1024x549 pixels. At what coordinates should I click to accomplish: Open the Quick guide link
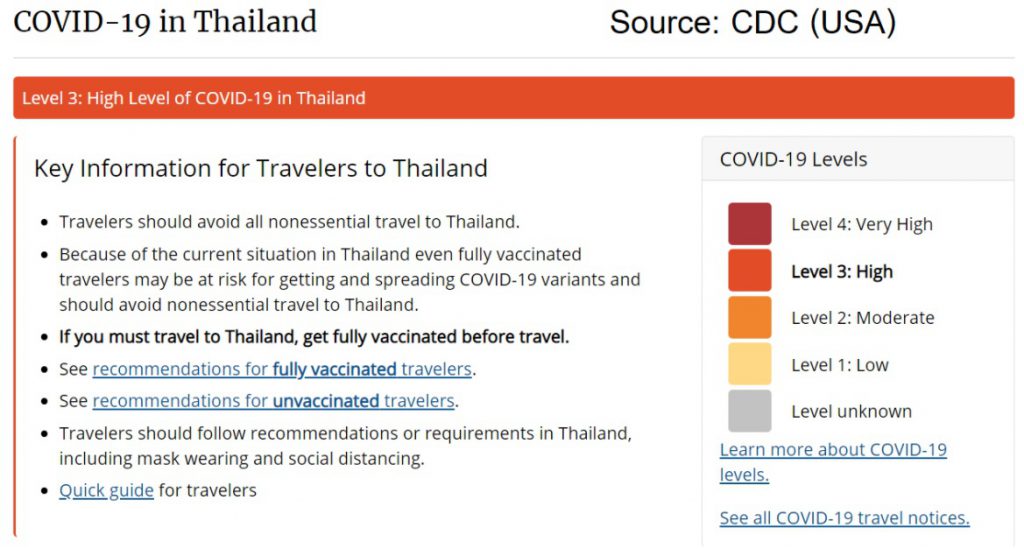point(106,490)
